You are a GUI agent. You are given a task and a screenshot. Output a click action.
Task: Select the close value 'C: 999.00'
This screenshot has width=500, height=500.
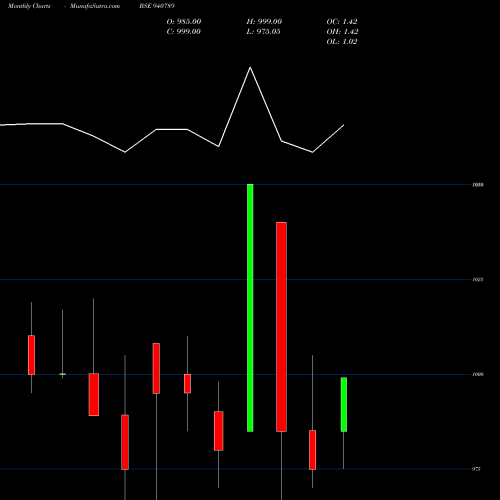[x=184, y=32]
